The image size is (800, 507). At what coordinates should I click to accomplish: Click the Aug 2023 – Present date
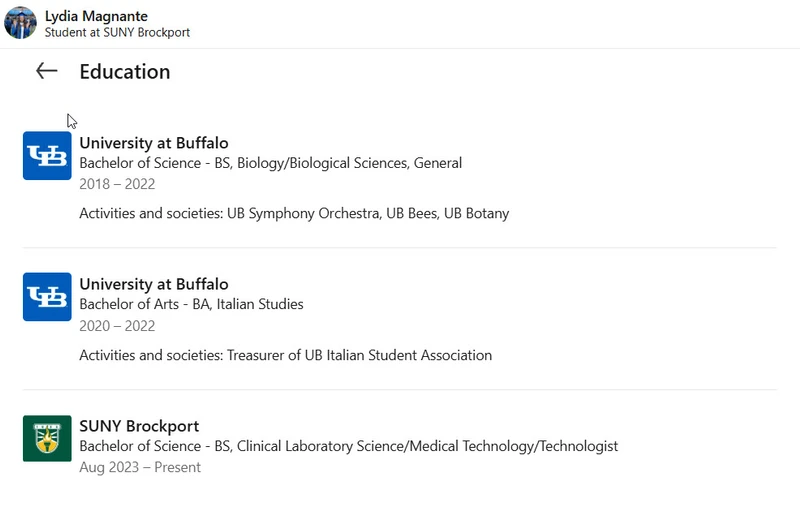pyautogui.click(x=140, y=468)
